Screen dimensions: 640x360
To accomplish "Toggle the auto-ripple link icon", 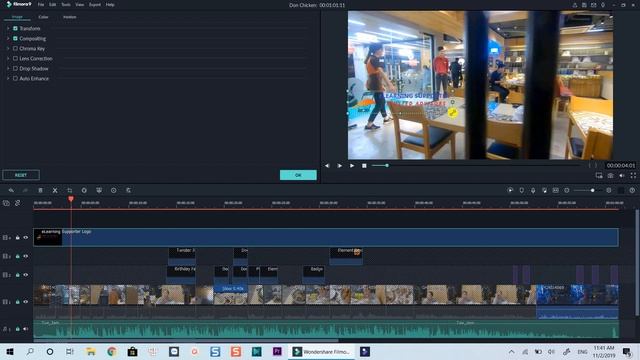I will point(18,203).
